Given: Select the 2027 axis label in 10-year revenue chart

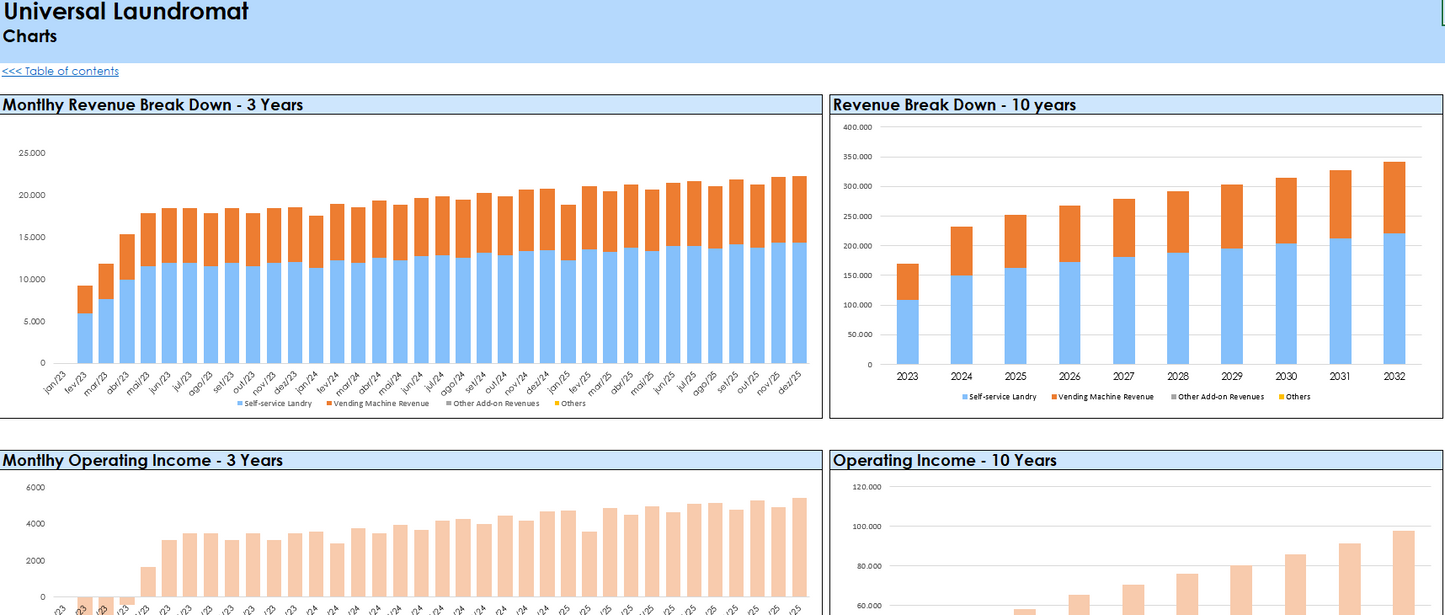Looking at the screenshot, I should point(1123,377).
